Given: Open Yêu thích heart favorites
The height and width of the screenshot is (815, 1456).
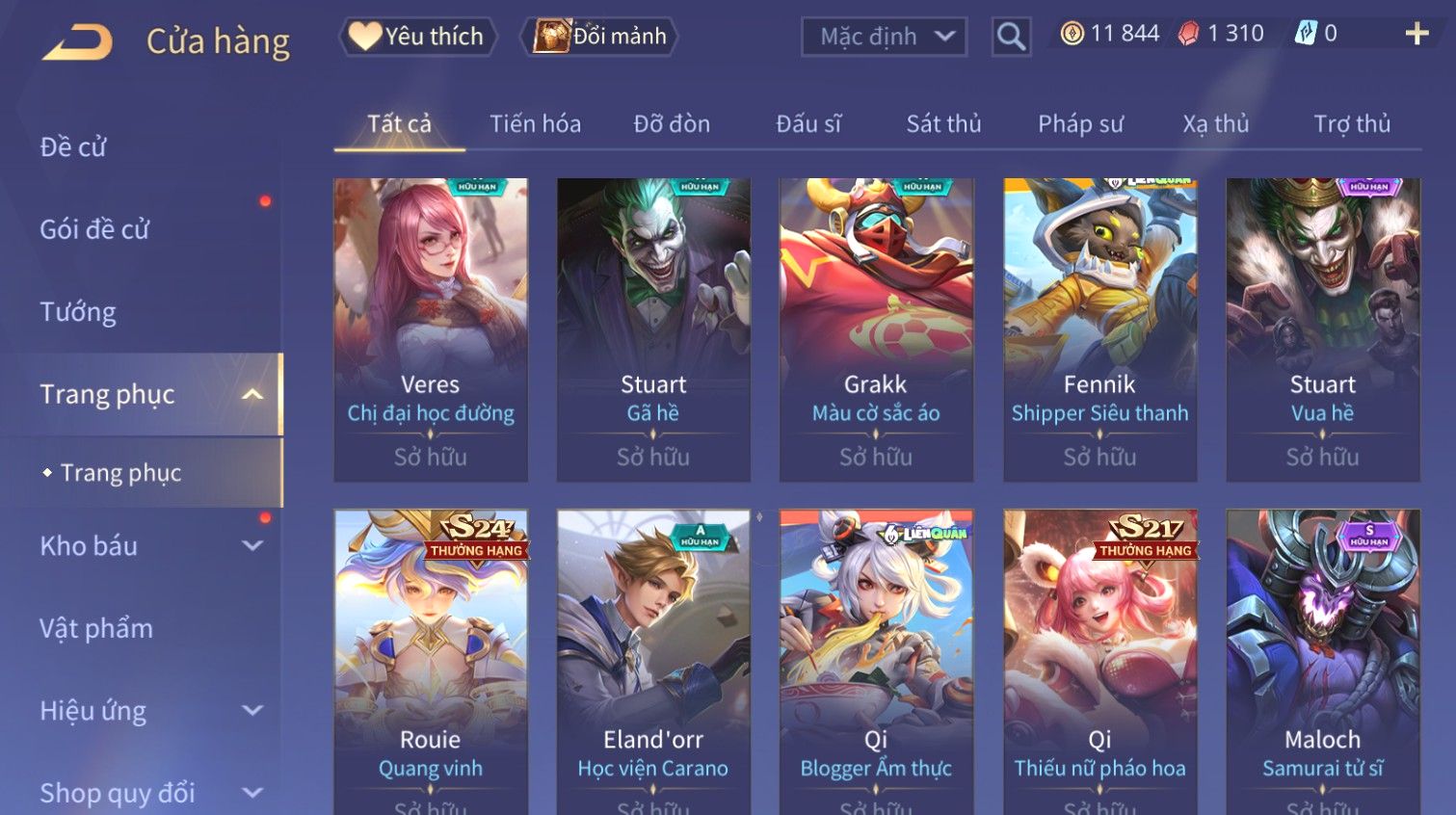Looking at the screenshot, I should point(417,37).
